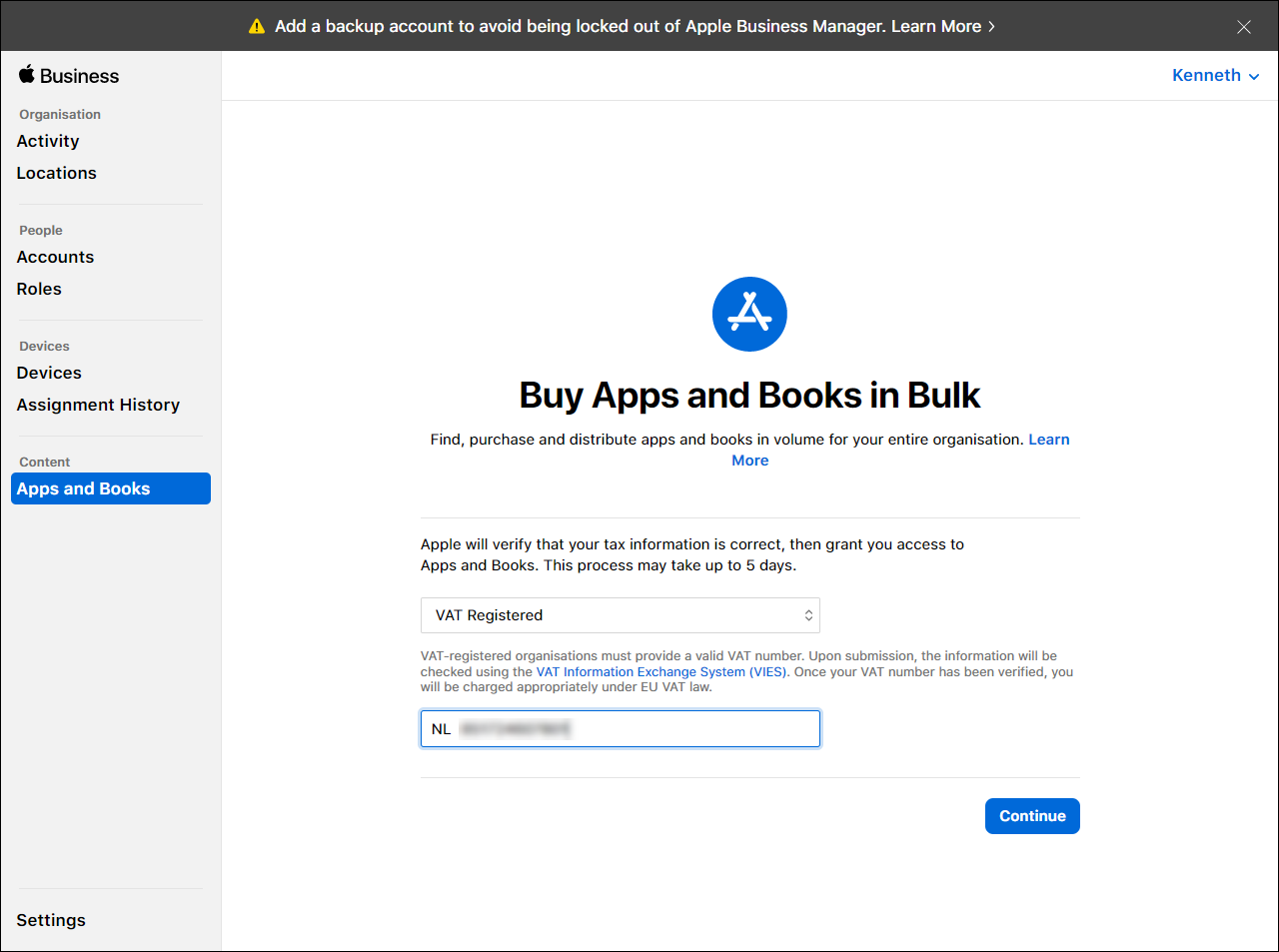Open the Roles page

pyautogui.click(x=39, y=290)
